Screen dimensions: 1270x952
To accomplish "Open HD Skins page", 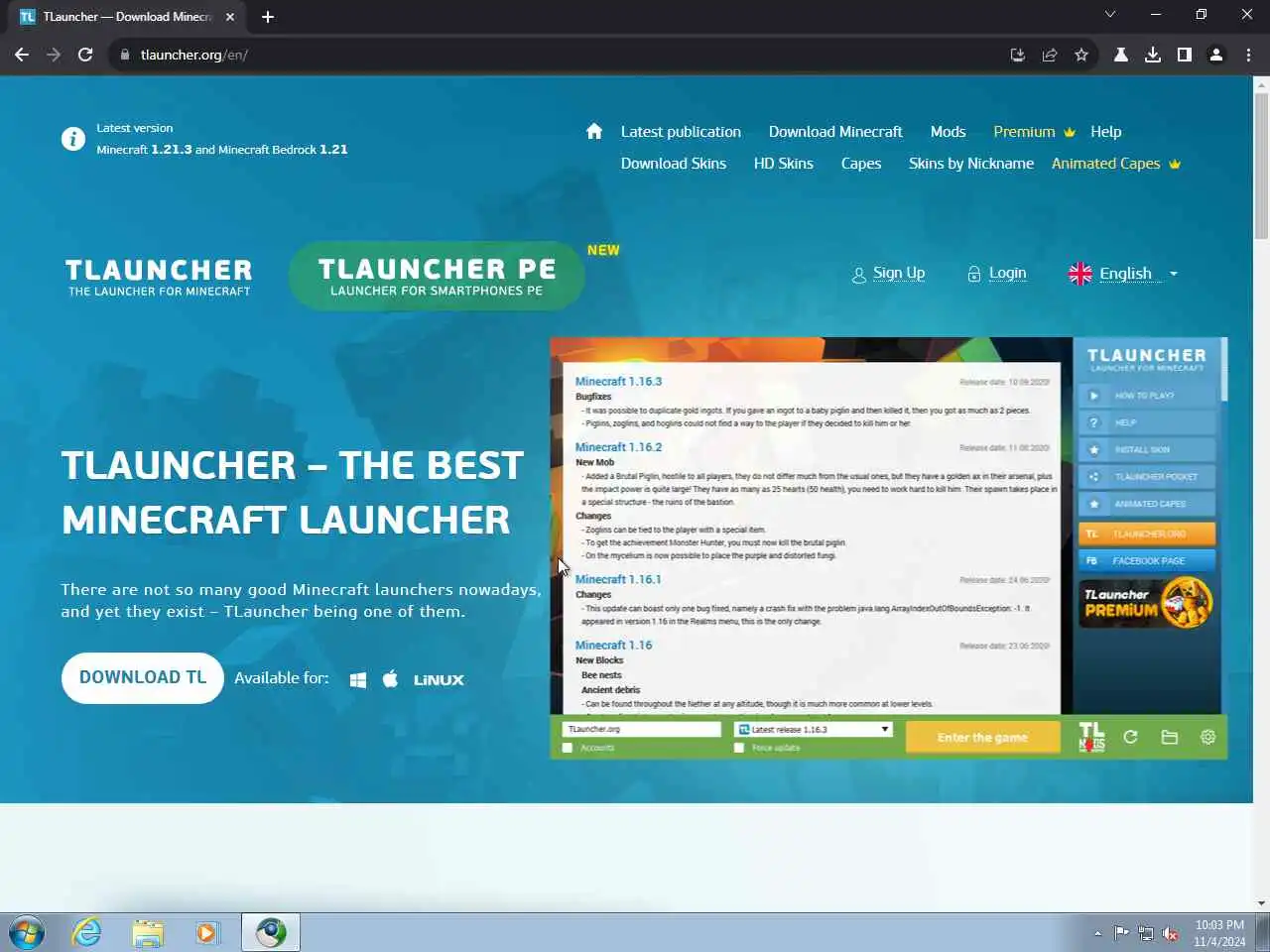I will point(783,163).
